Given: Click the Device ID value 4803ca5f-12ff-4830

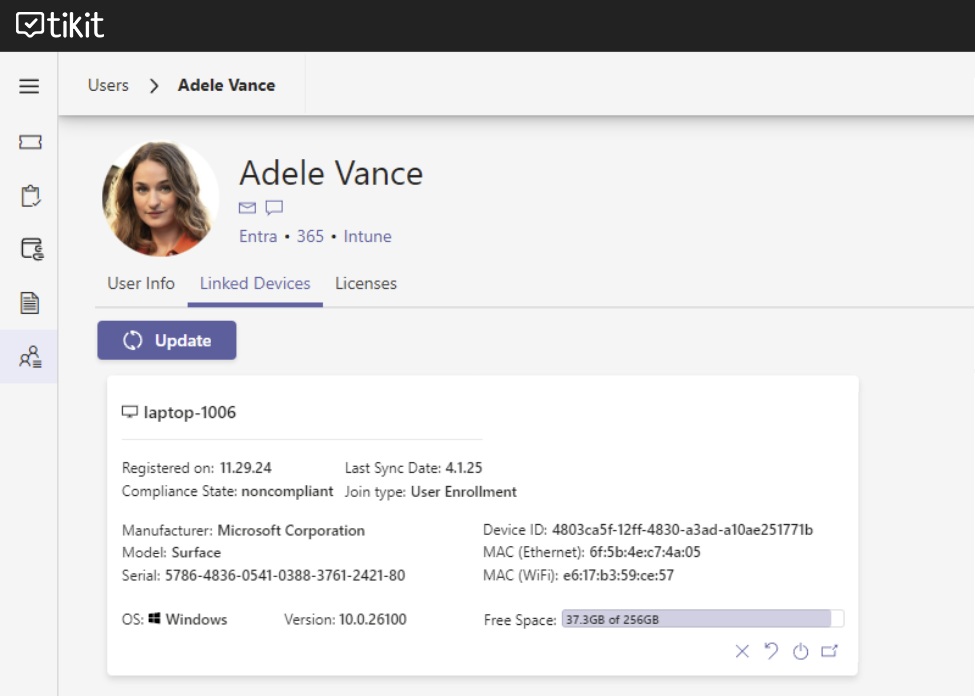Looking at the screenshot, I should click(682, 530).
